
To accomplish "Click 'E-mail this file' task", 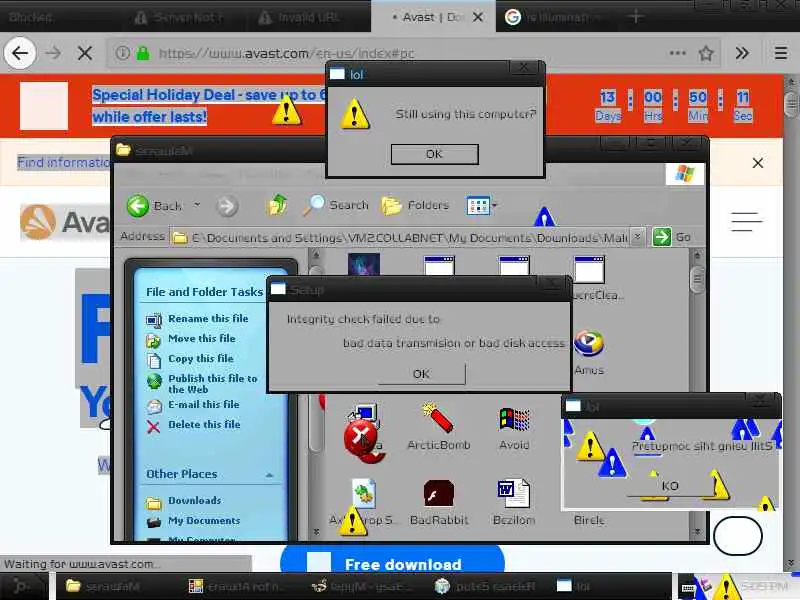I will pyautogui.click(x=204, y=404).
